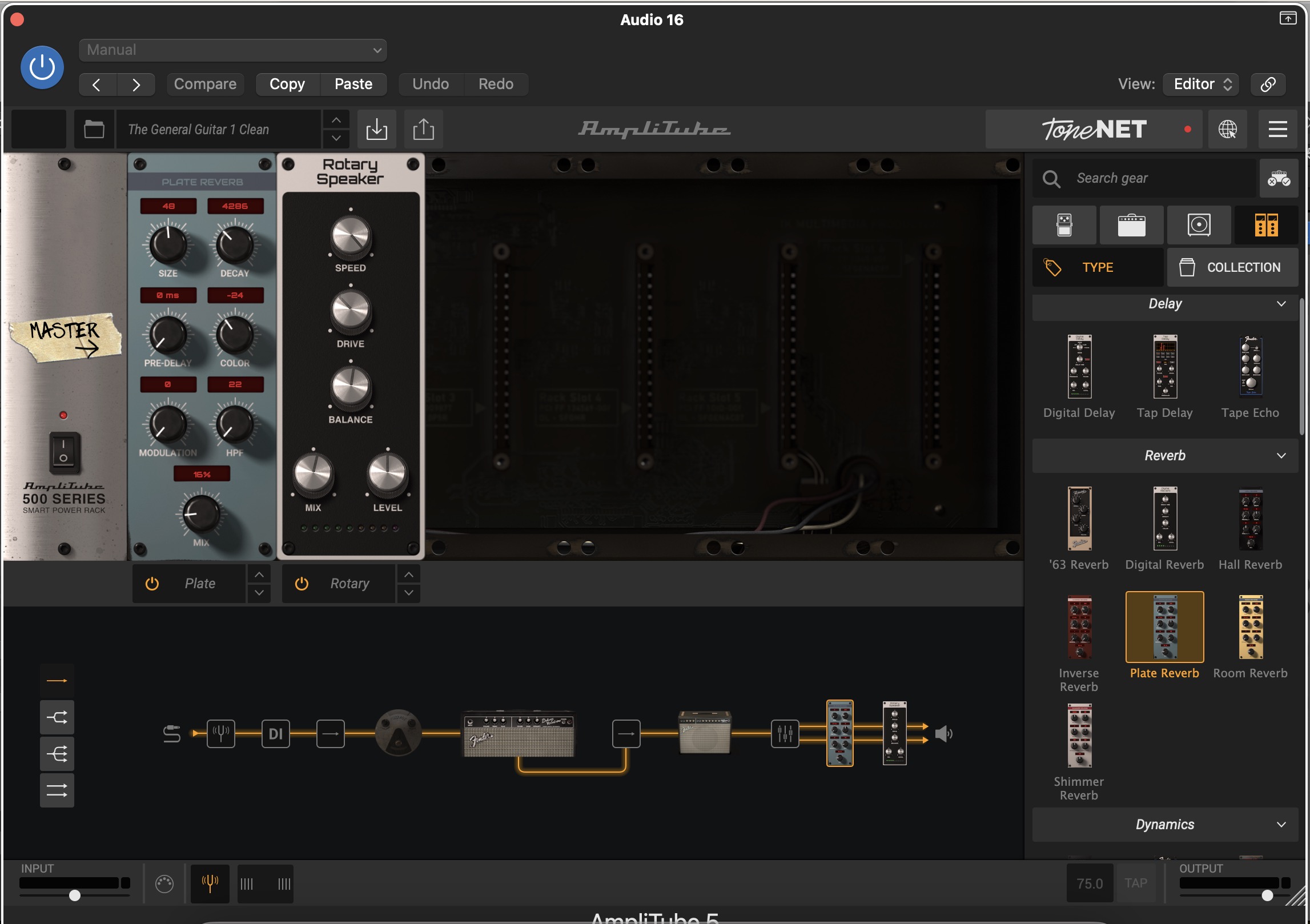The width and height of the screenshot is (1310, 924).
Task: Click the save preset download icon
Action: coord(377,130)
